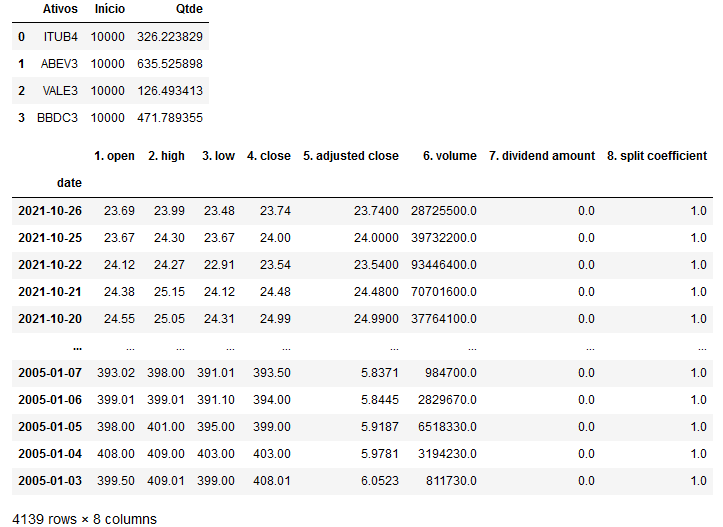Click the '6. volume' column header
723x527 pixels.
[x=450, y=156]
